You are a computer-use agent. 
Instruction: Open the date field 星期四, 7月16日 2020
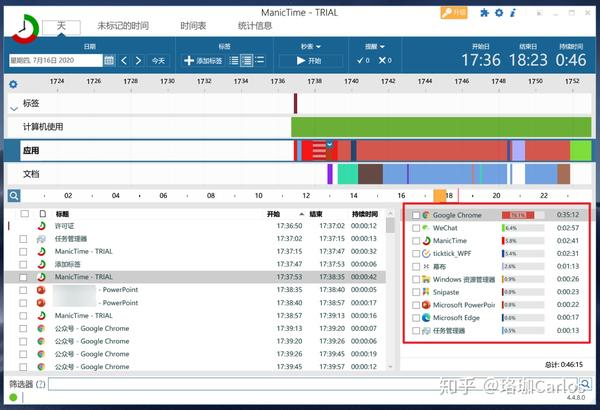point(55,60)
